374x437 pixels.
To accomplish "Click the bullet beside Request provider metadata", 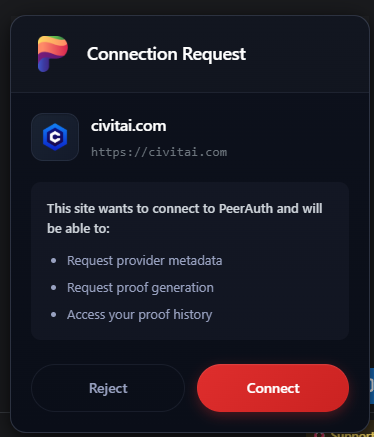I will [53, 261].
